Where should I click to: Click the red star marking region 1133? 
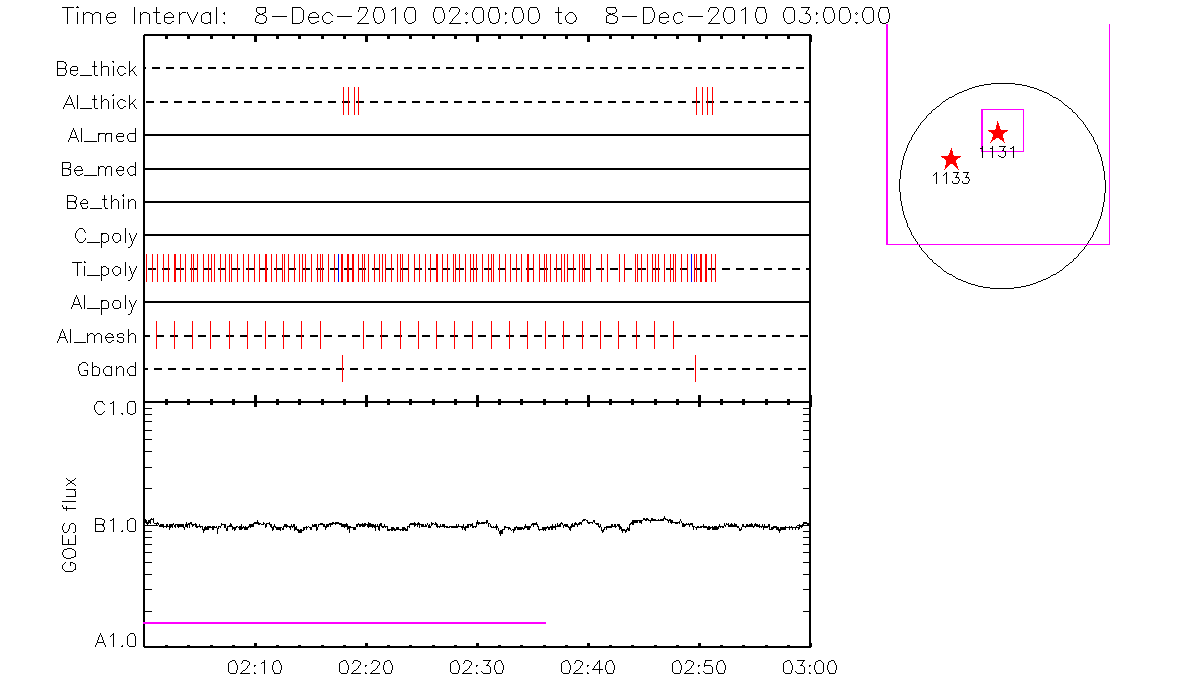[x=951, y=159]
